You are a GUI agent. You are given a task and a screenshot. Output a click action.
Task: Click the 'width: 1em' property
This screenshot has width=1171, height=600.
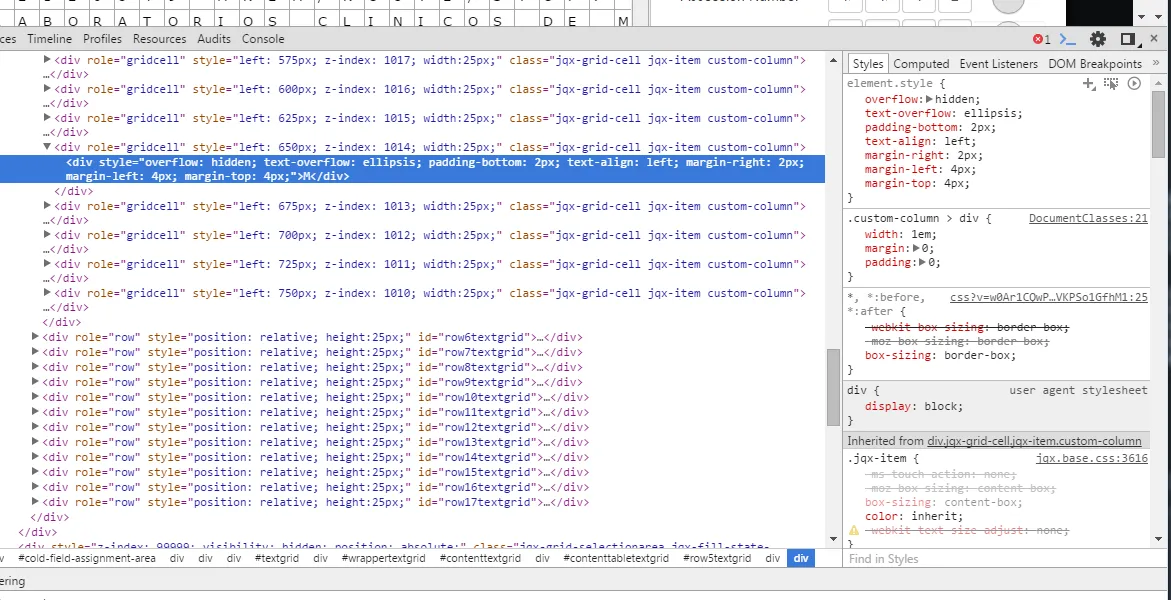(x=901, y=234)
